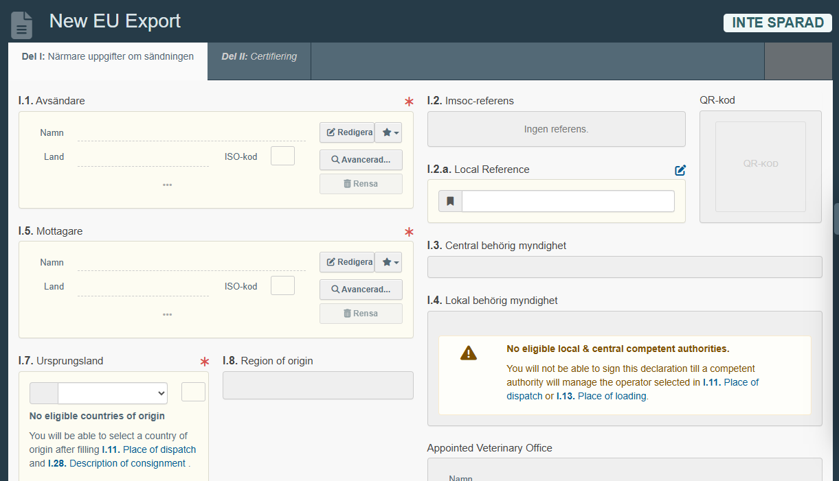Click the warning triangle icon in Lokal behörig myndighet

[468, 353]
